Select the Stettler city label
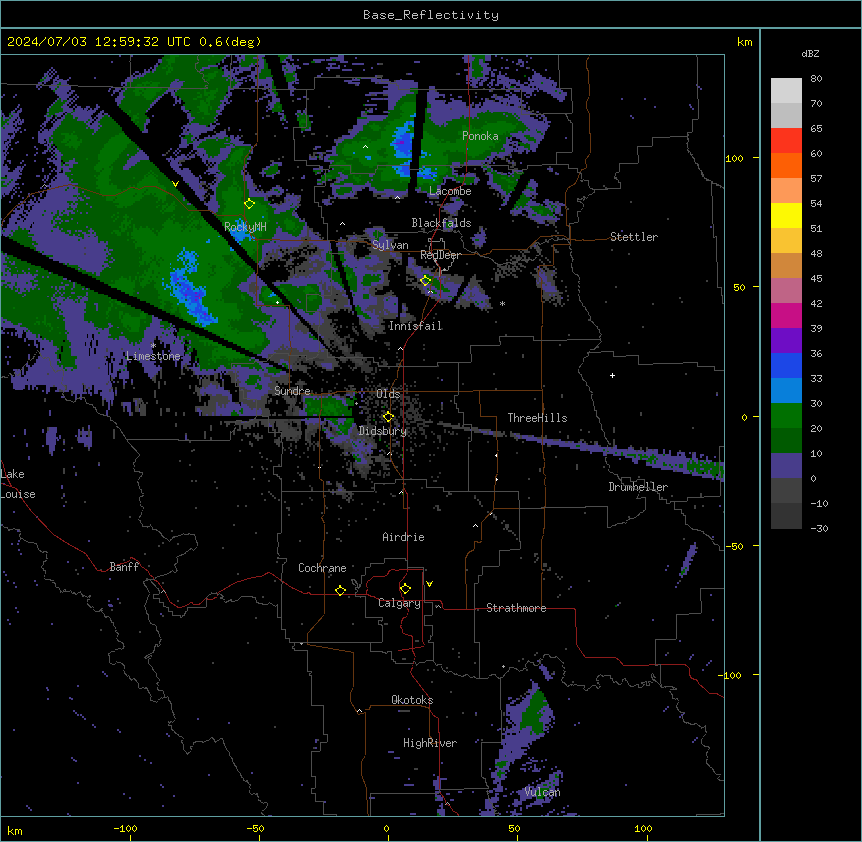Screen dimensions: 862x842 point(634,237)
